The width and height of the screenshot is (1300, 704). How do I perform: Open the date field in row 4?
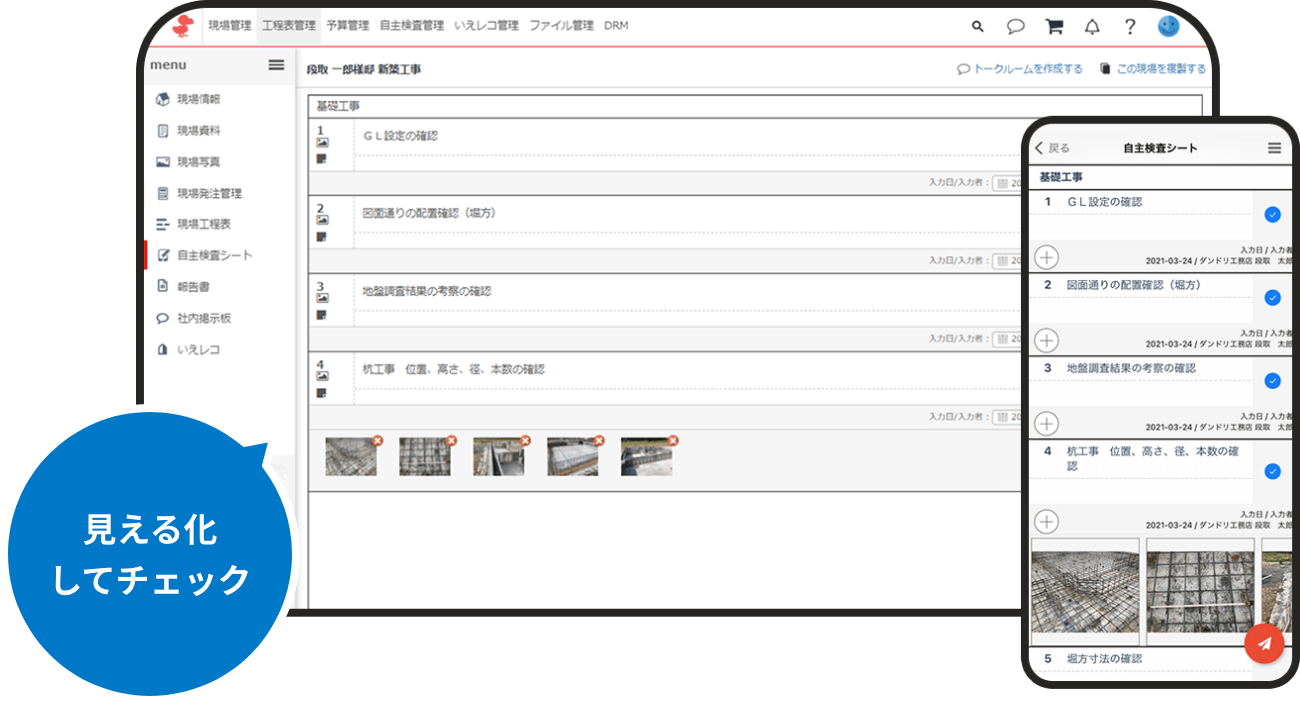[1007, 417]
